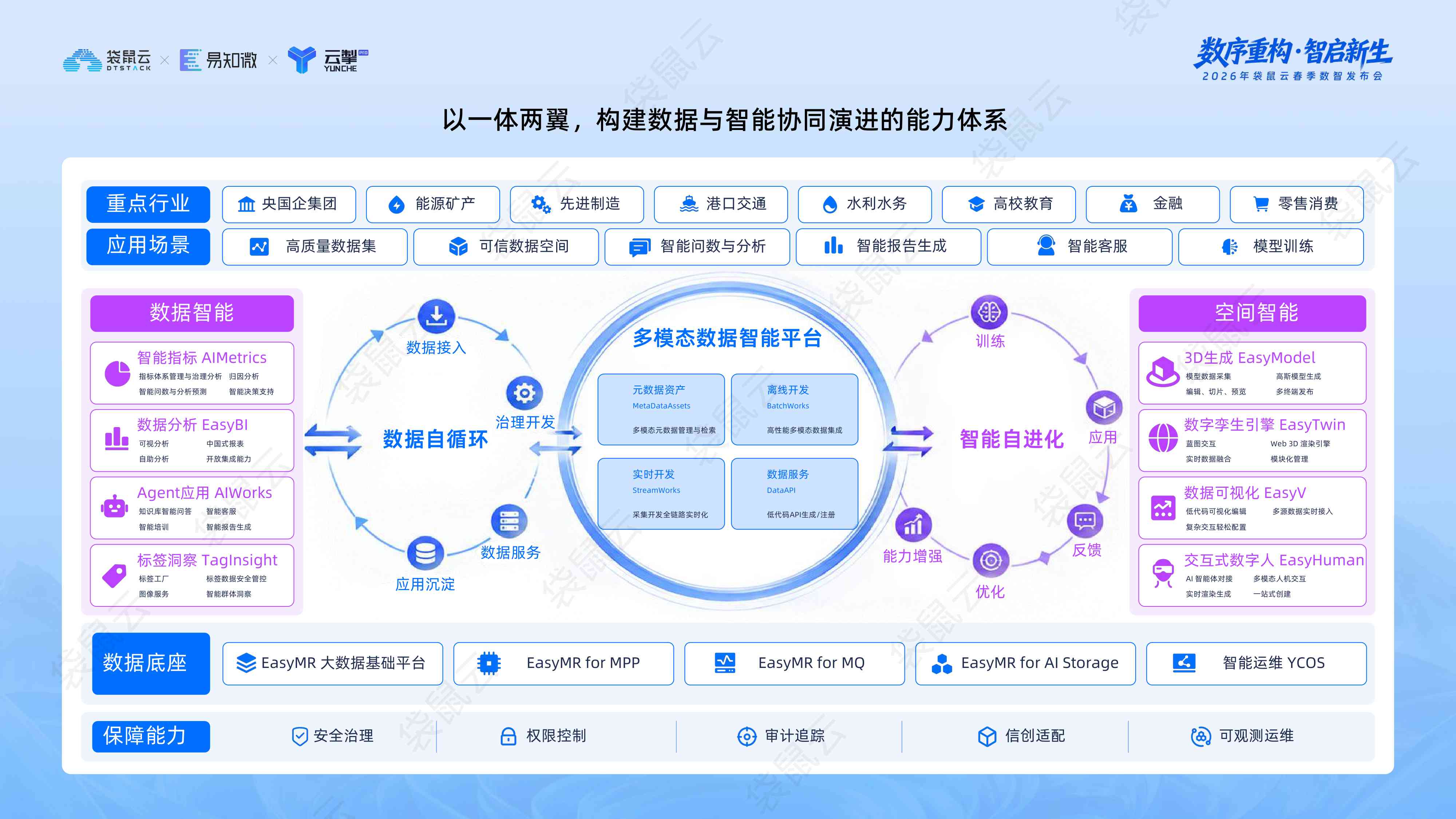Click the 反馈 chat bubble icon
This screenshot has width=1456, height=819.
pos(1085,521)
